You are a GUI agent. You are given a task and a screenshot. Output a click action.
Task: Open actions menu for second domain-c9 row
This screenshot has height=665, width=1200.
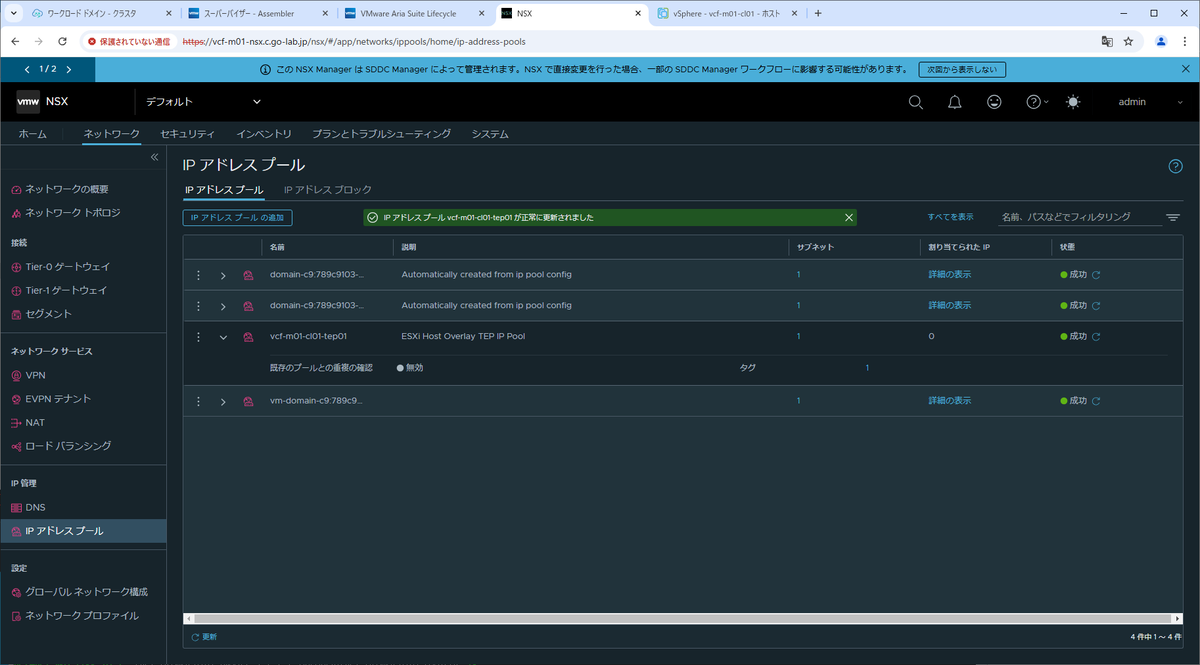[x=198, y=306]
